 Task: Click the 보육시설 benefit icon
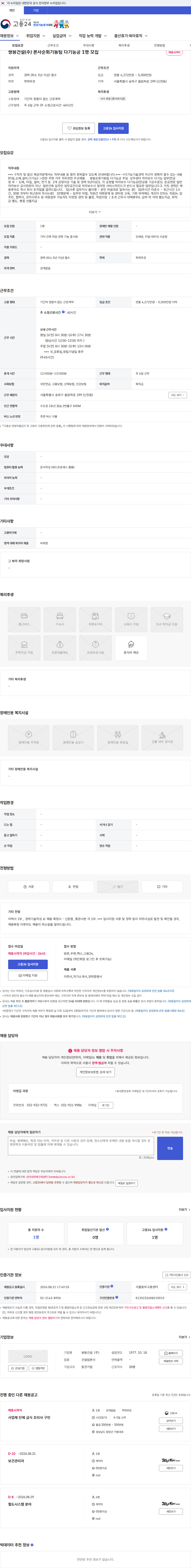click(95, 648)
